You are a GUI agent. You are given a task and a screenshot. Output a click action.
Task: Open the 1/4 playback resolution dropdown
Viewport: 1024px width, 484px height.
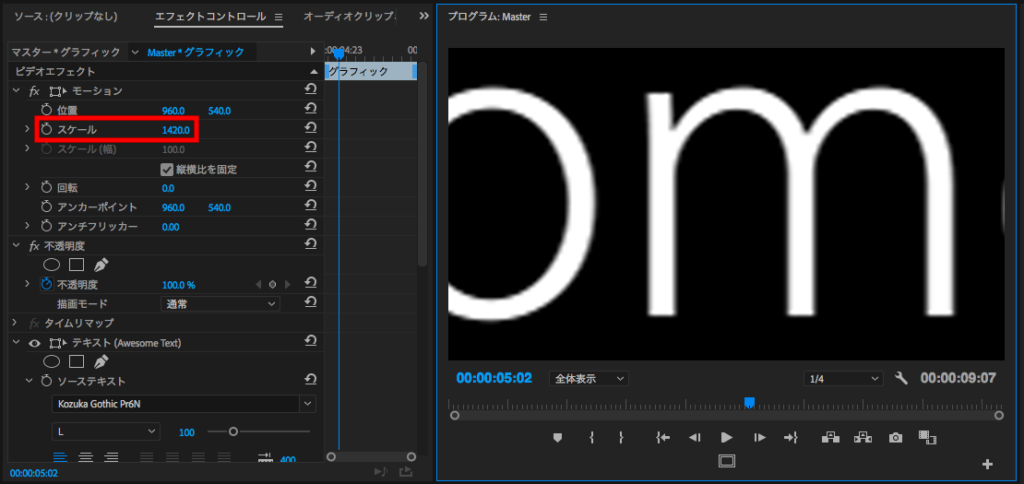pos(843,378)
